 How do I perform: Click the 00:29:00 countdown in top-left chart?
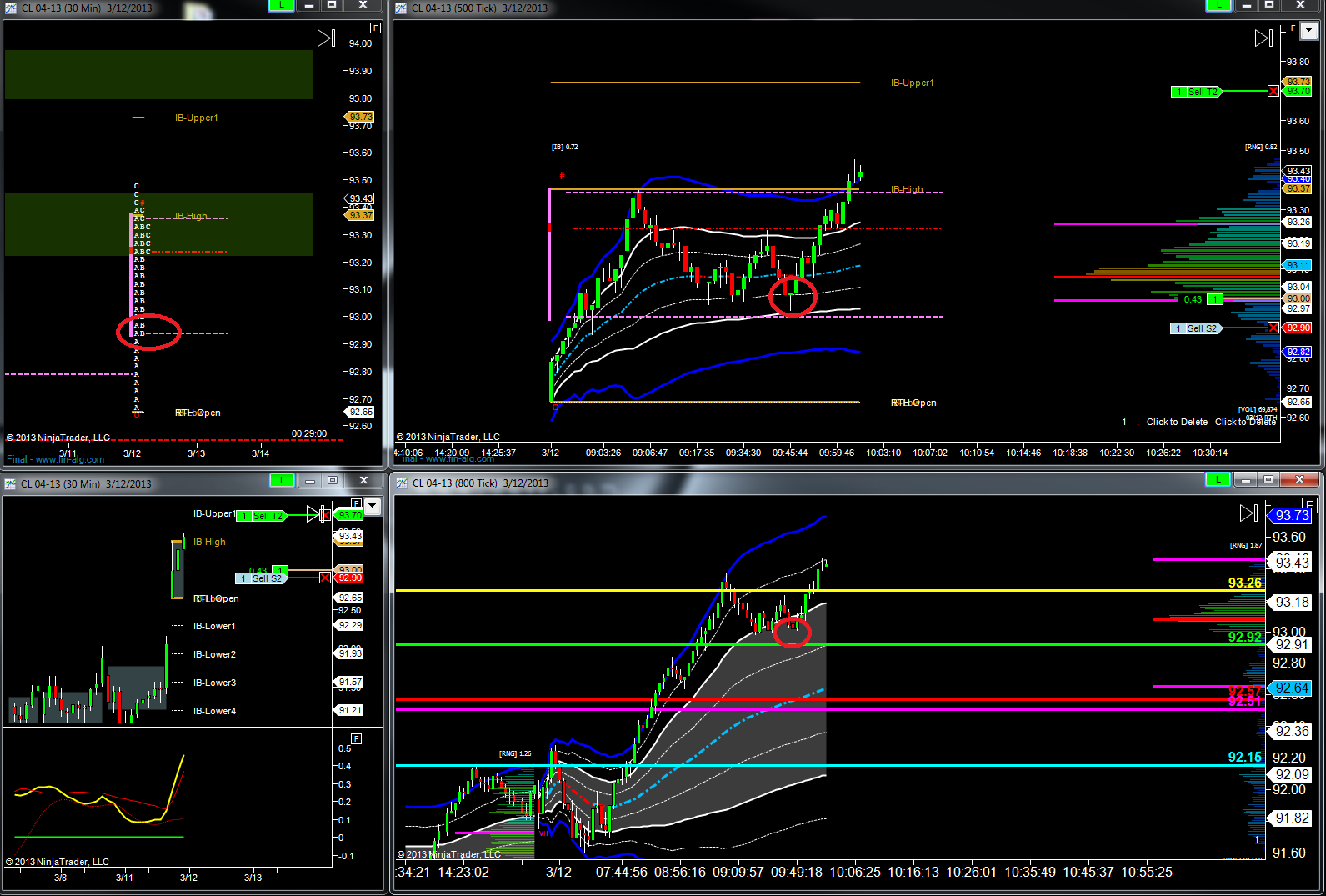pos(308,433)
